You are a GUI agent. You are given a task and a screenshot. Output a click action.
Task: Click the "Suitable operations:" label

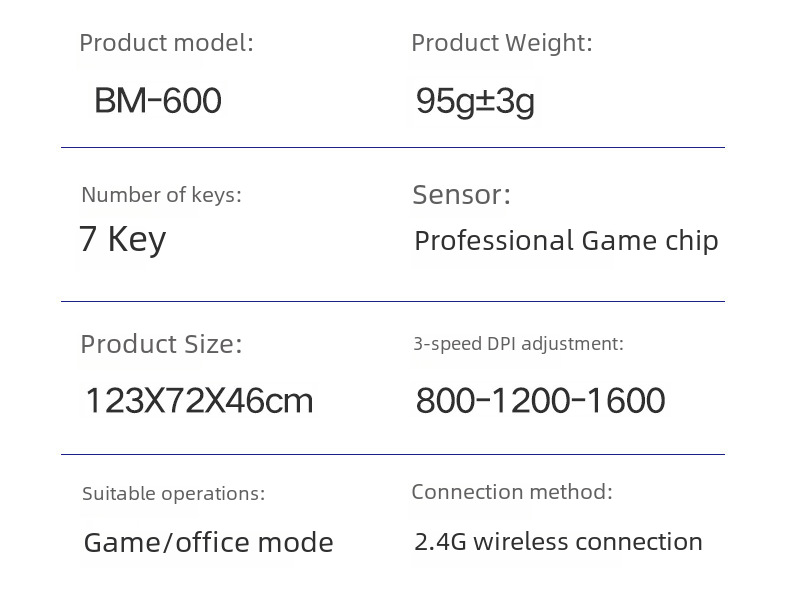click(x=173, y=494)
